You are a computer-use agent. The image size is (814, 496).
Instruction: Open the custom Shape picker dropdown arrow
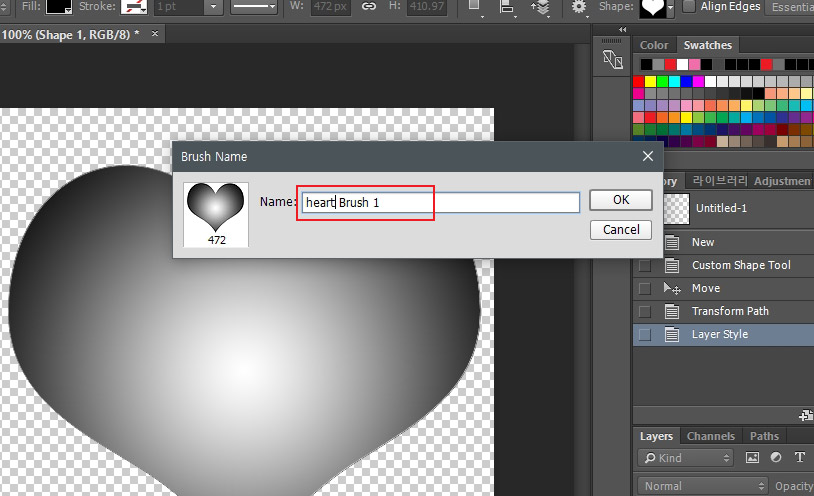[670, 8]
